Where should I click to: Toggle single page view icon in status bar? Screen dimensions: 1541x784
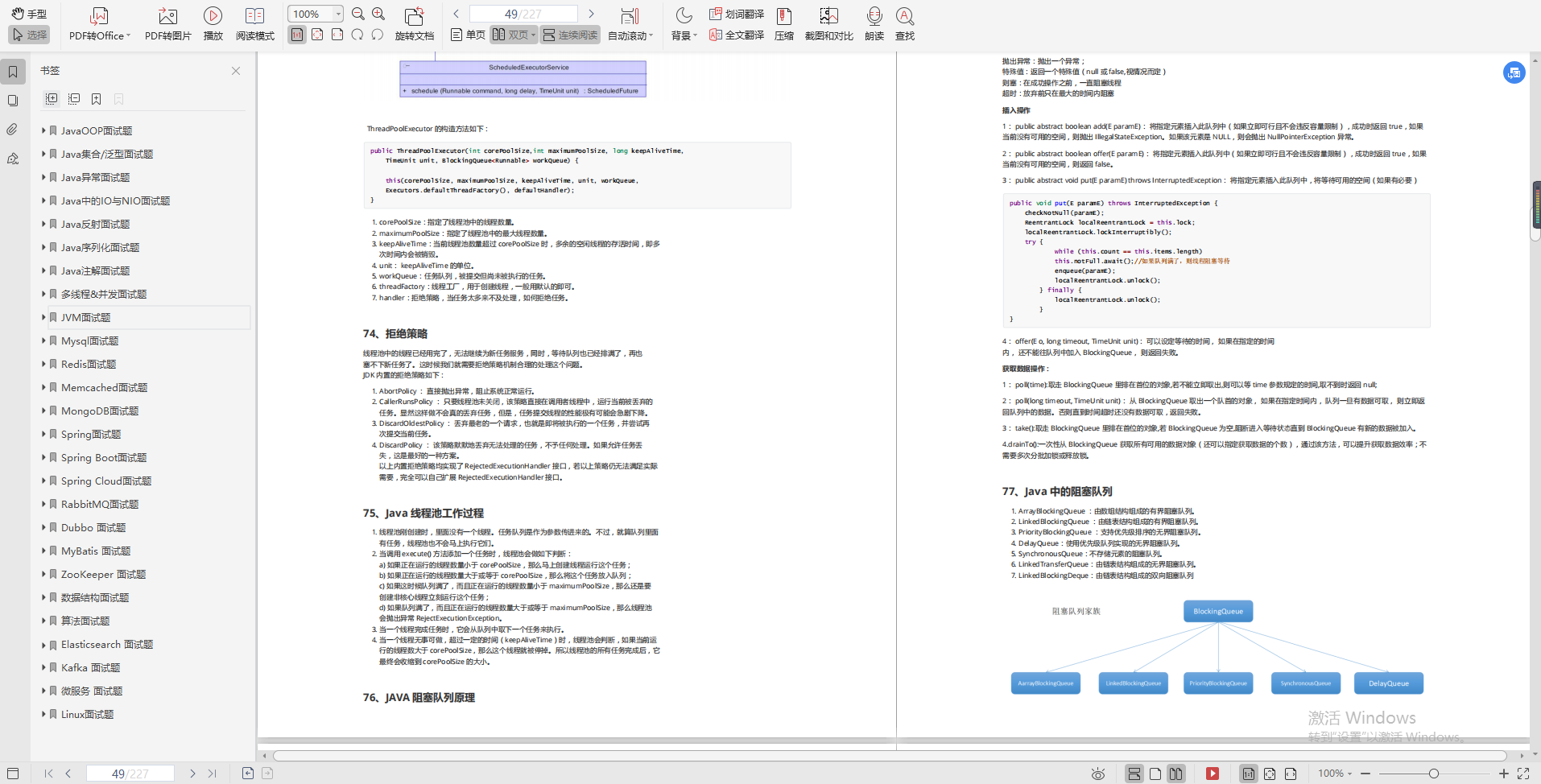point(1155,774)
